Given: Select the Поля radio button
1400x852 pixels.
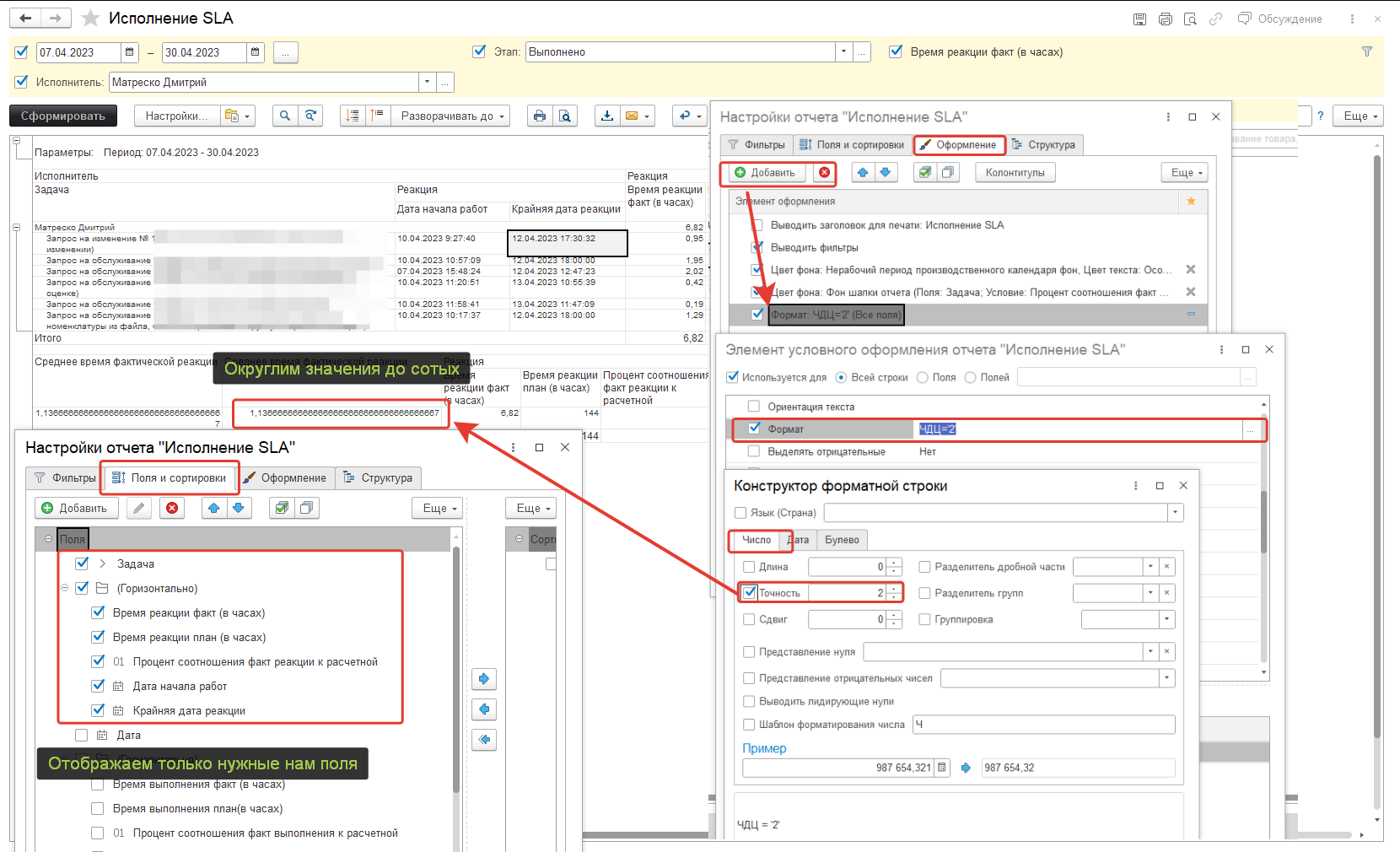Looking at the screenshot, I should [x=922, y=378].
